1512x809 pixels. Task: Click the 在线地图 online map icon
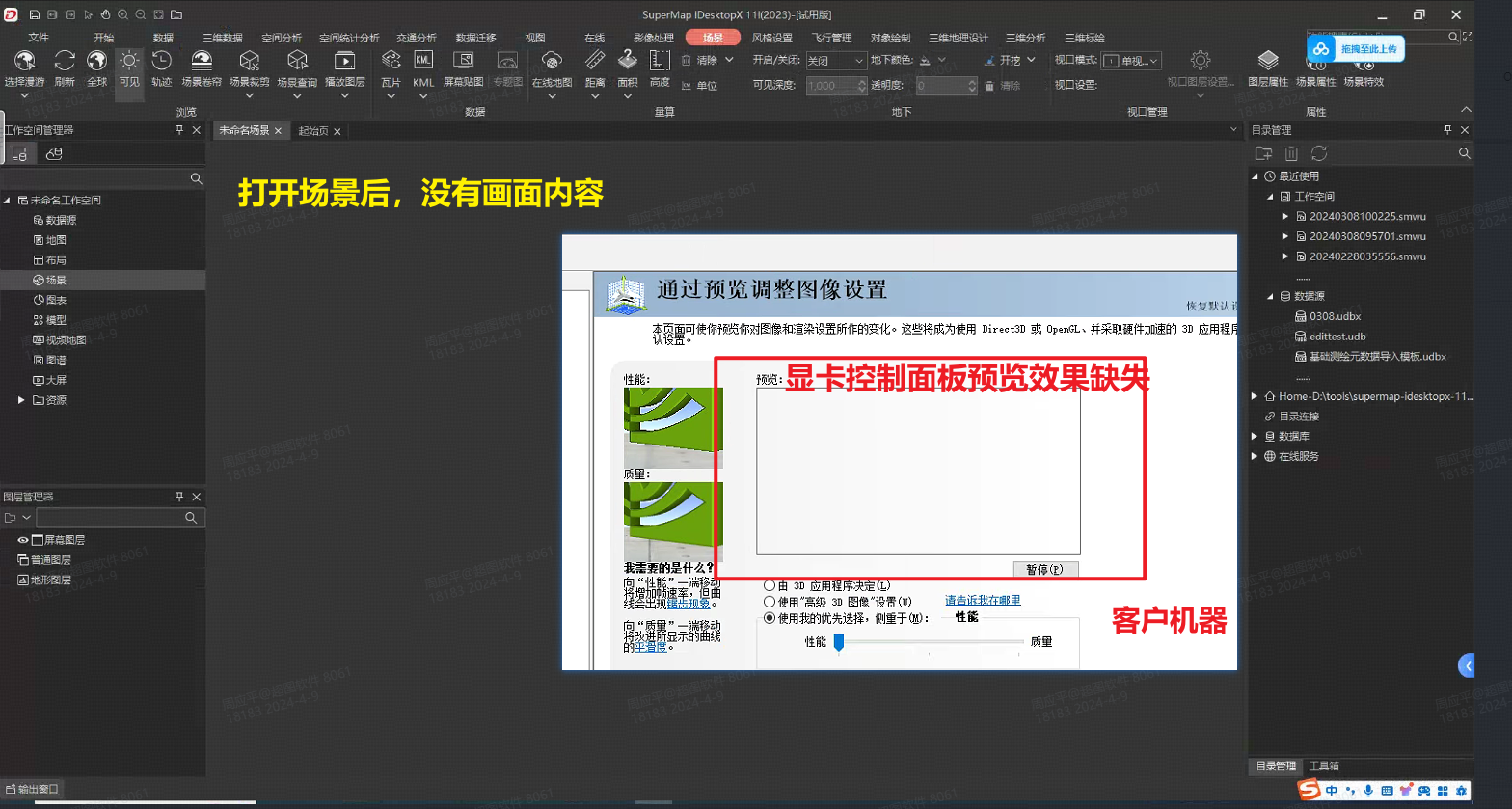click(552, 61)
